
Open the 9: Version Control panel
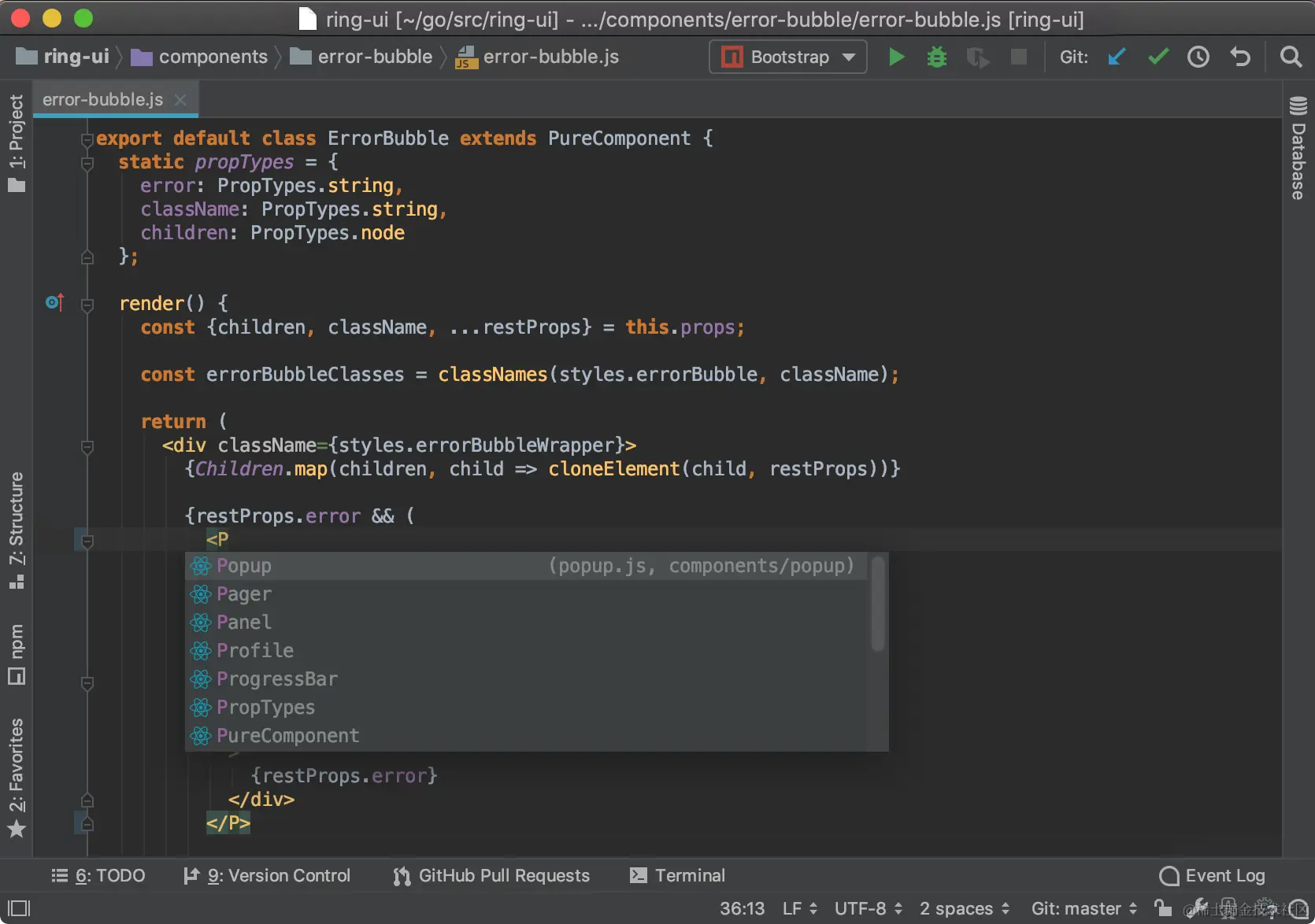click(267, 875)
